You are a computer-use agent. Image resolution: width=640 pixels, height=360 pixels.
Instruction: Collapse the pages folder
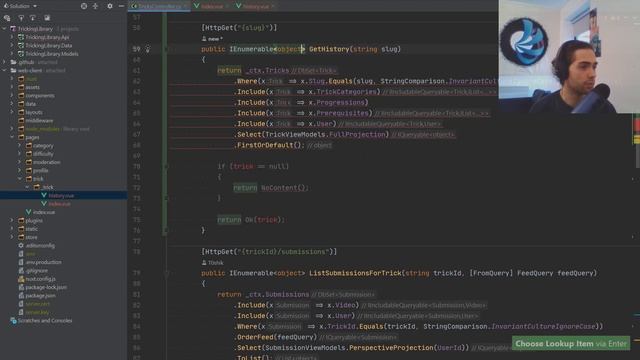tap(12, 137)
